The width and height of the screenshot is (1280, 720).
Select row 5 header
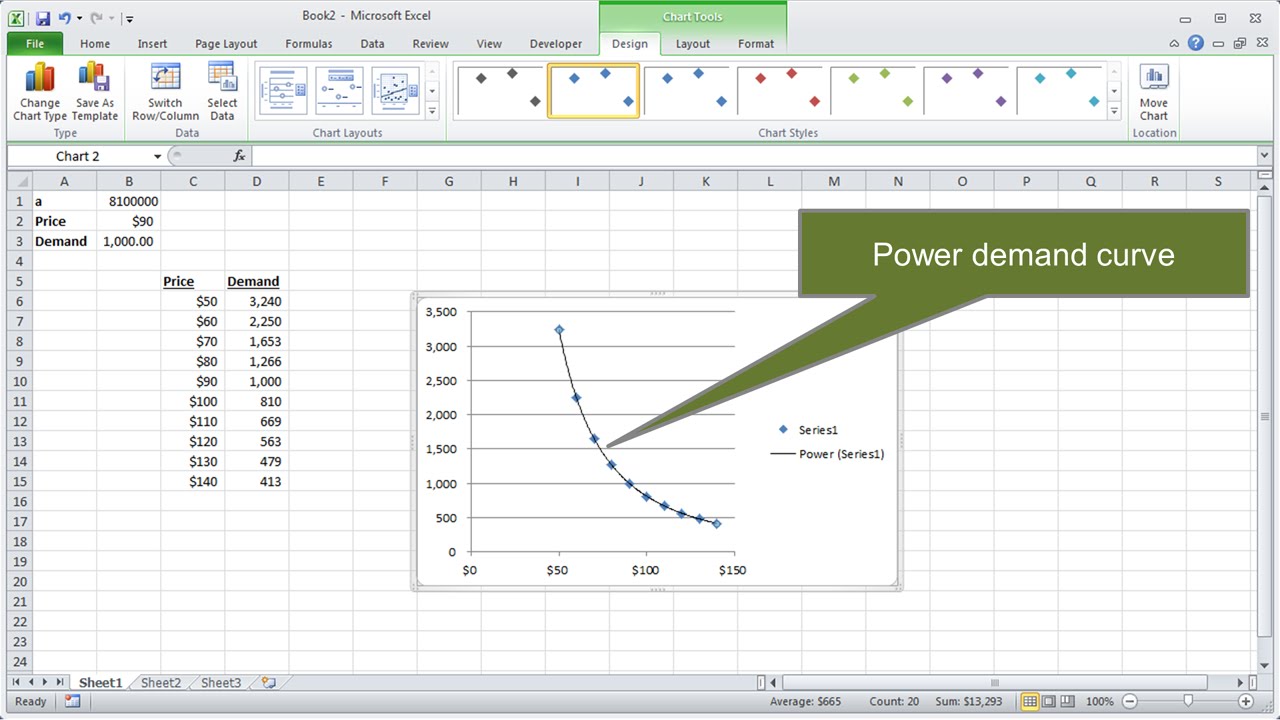(19, 281)
